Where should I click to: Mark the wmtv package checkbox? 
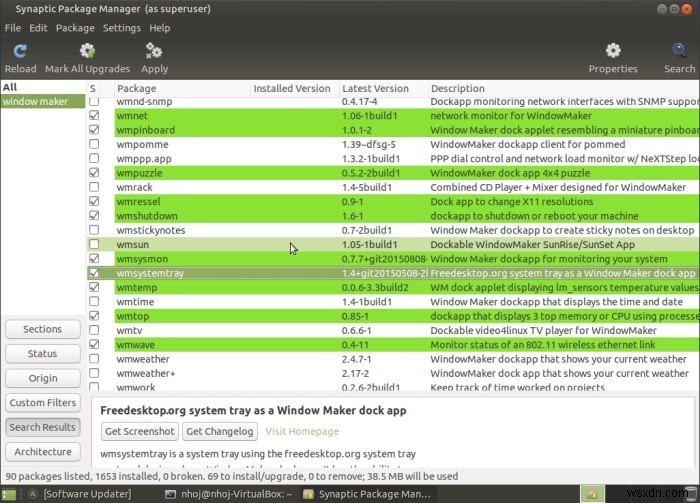94,330
